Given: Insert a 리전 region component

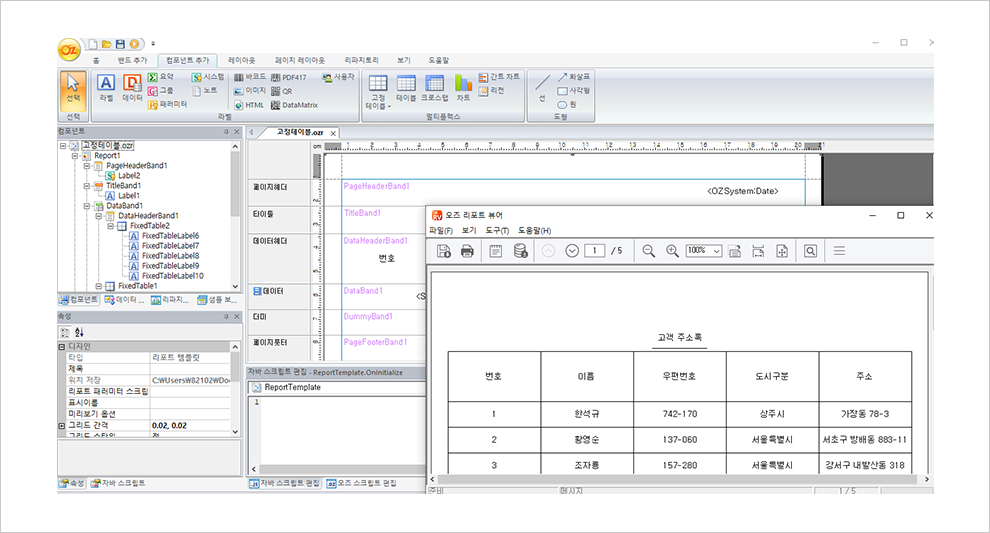Looking at the screenshot, I should coord(491,90).
